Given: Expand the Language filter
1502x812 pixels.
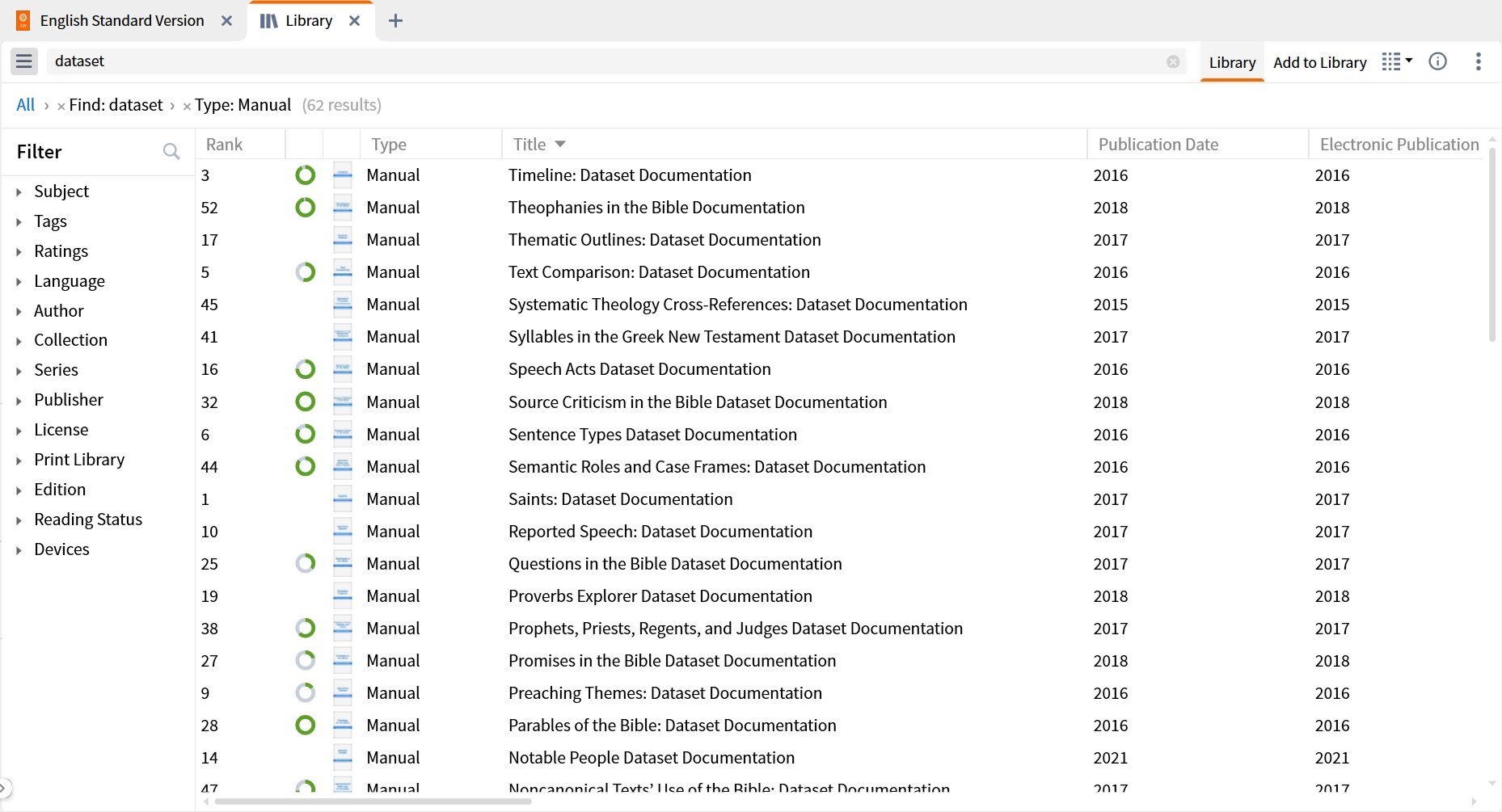Looking at the screenshot, I should pyautogui.click(x=19, y=282).
